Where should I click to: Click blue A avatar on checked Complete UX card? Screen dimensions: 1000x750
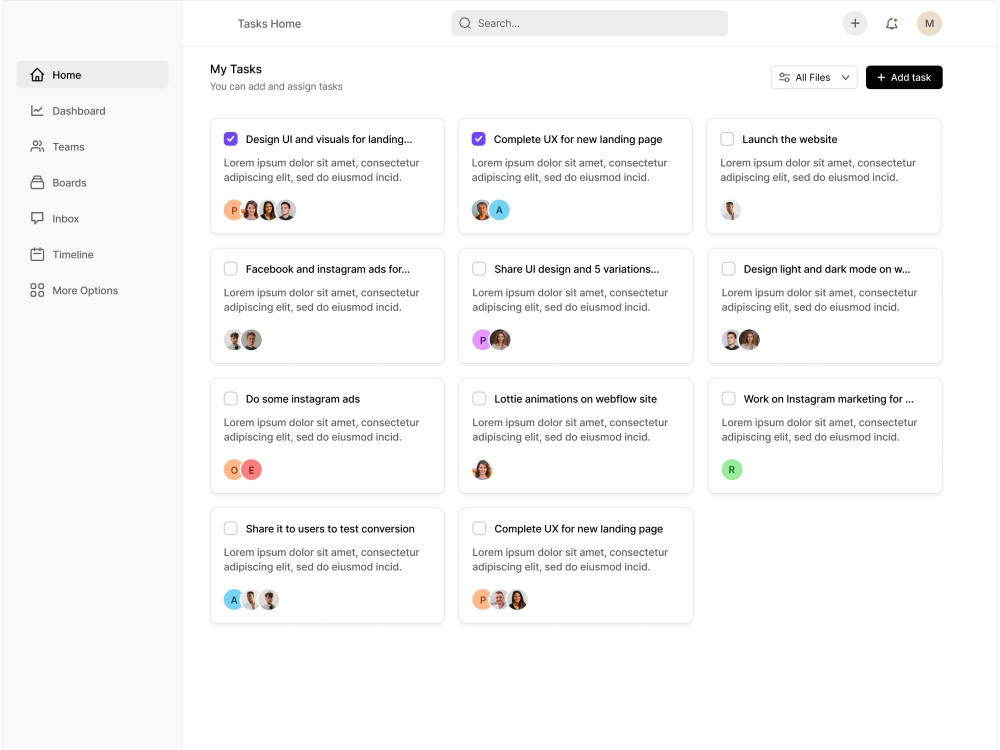tap(499, 210)
